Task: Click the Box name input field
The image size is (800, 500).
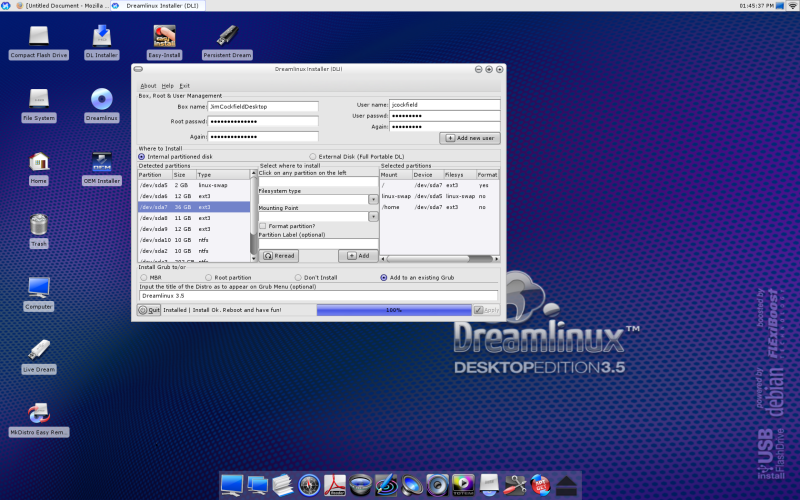Action: point(263,107)
